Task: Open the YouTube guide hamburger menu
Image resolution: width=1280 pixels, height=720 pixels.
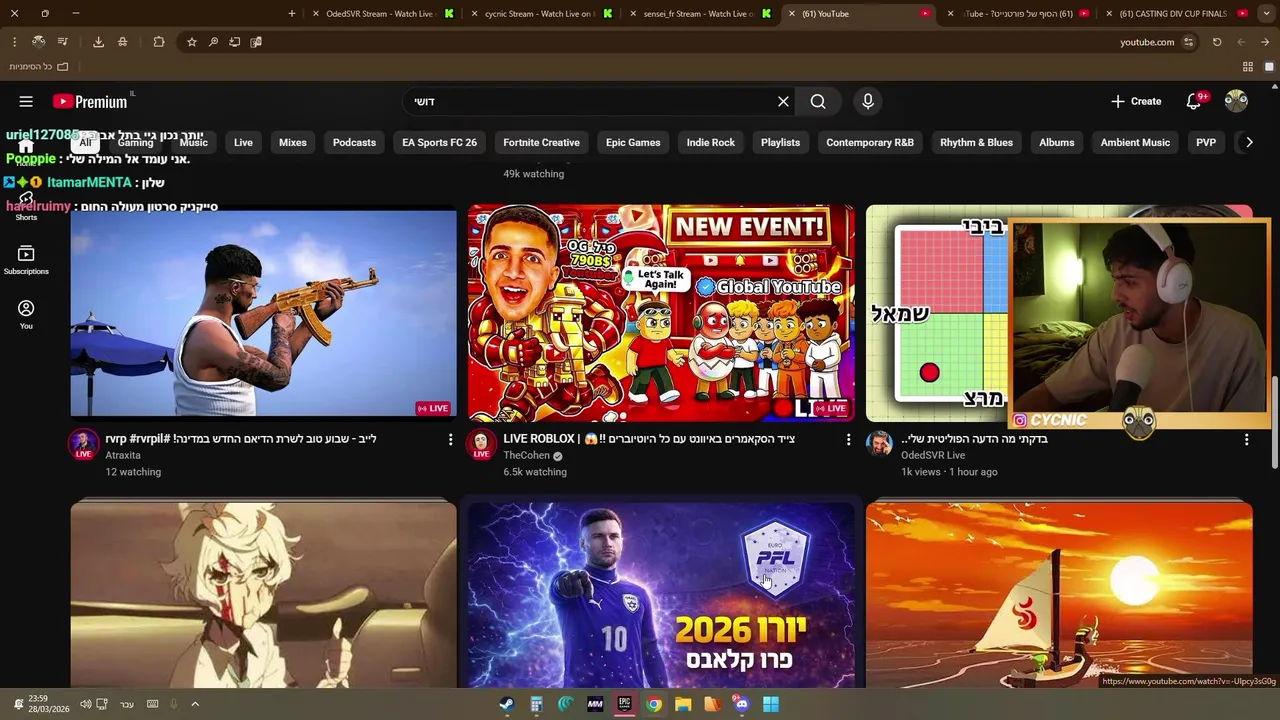Action: click(26, 101)
